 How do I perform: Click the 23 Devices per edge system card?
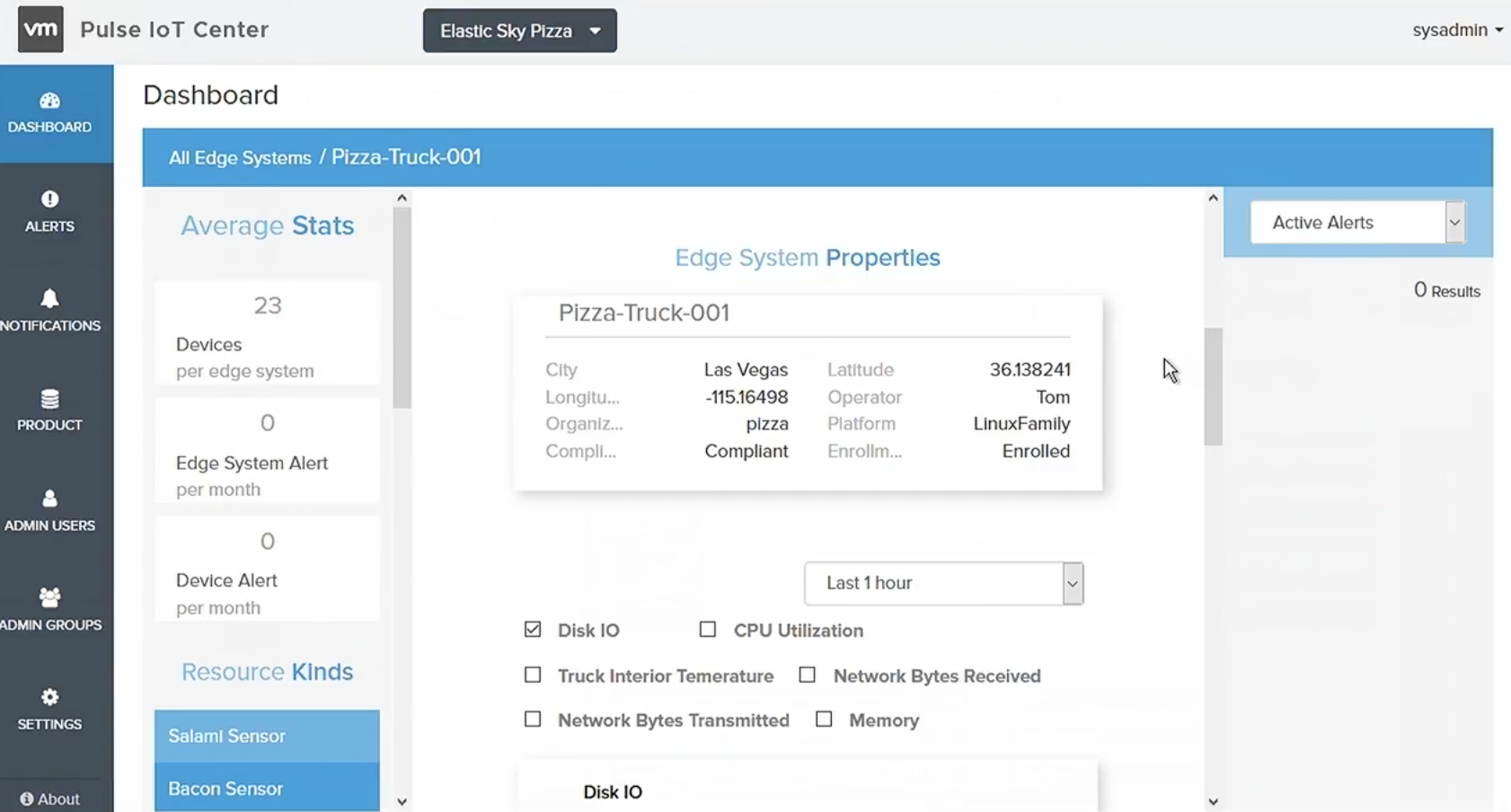[x=267, y=333]
